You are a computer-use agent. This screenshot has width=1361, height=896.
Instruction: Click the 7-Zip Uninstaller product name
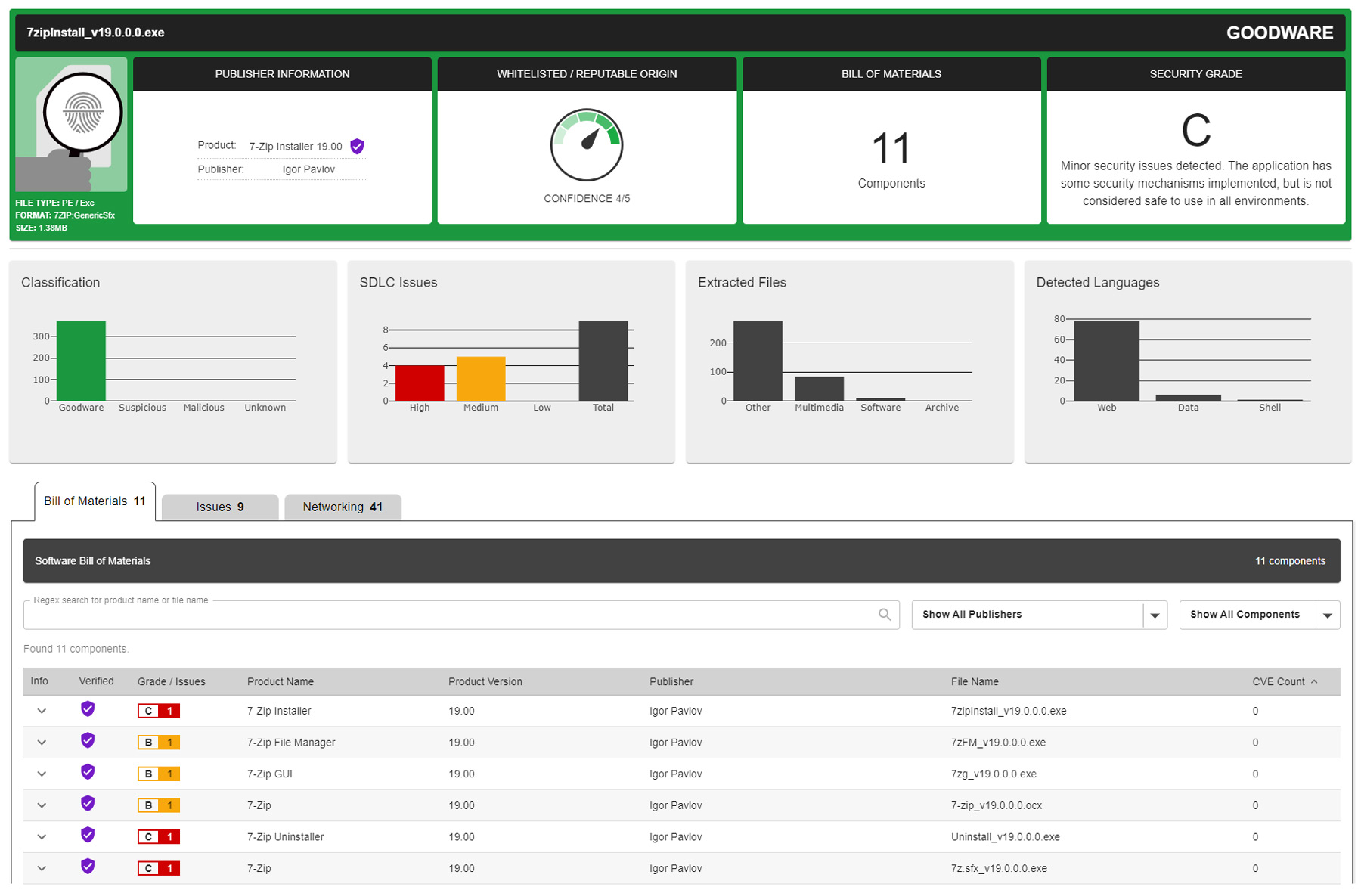pyautogui.click(x=286, y=837)
